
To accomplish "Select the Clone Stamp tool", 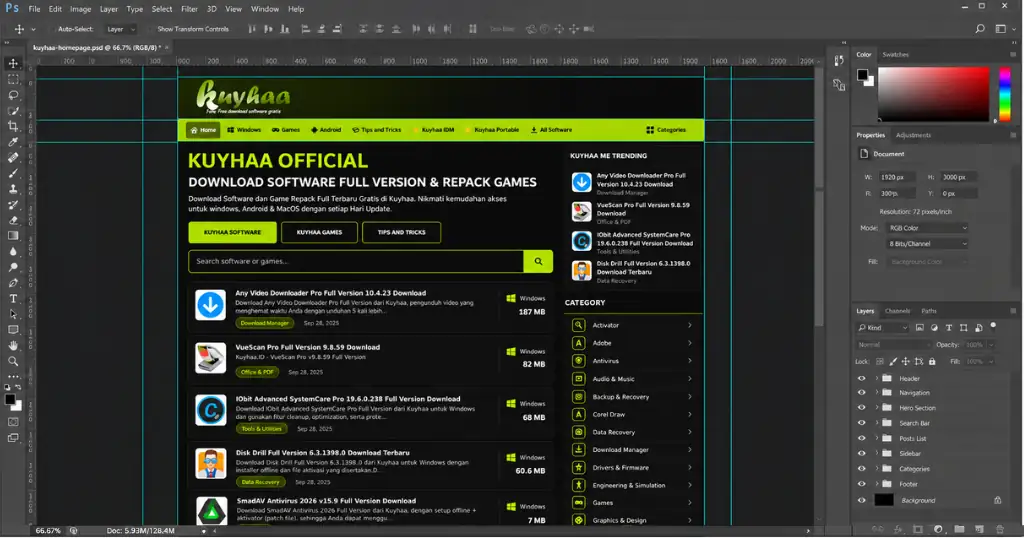I will pyautogui.click(x=13, y=189).
